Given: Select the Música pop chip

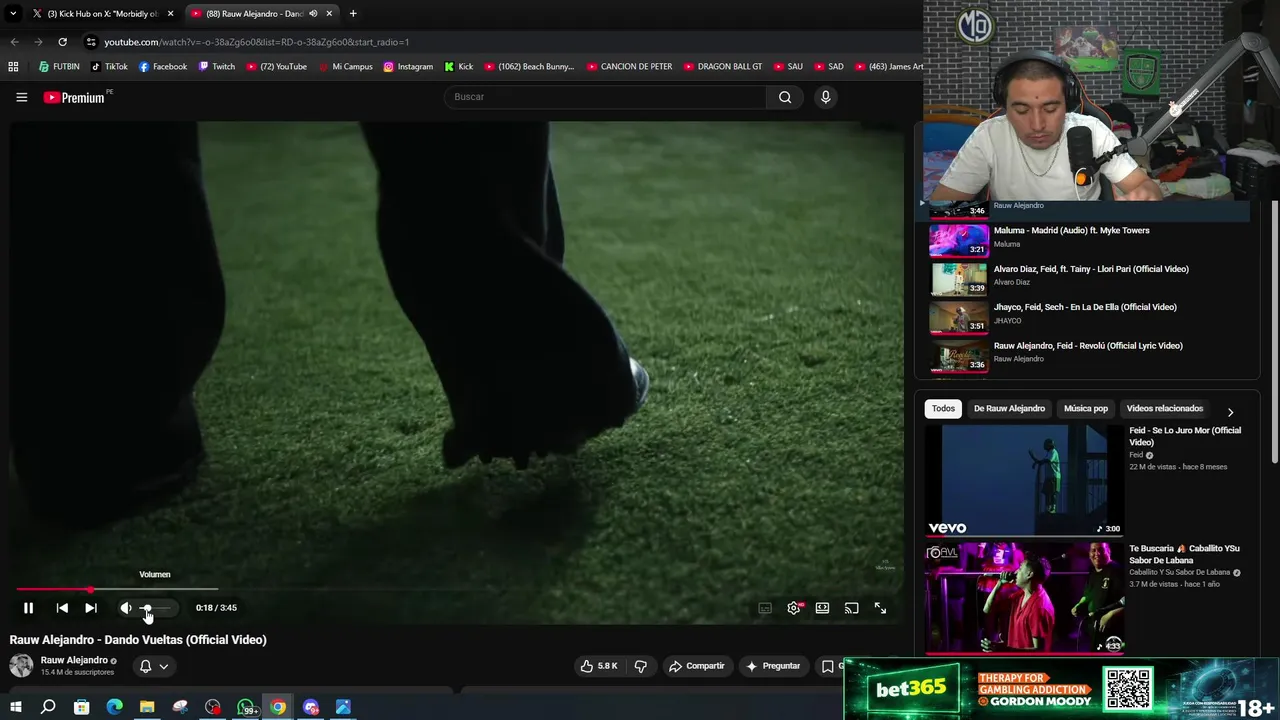Looking at the screenshot, I should [1086, 409].
